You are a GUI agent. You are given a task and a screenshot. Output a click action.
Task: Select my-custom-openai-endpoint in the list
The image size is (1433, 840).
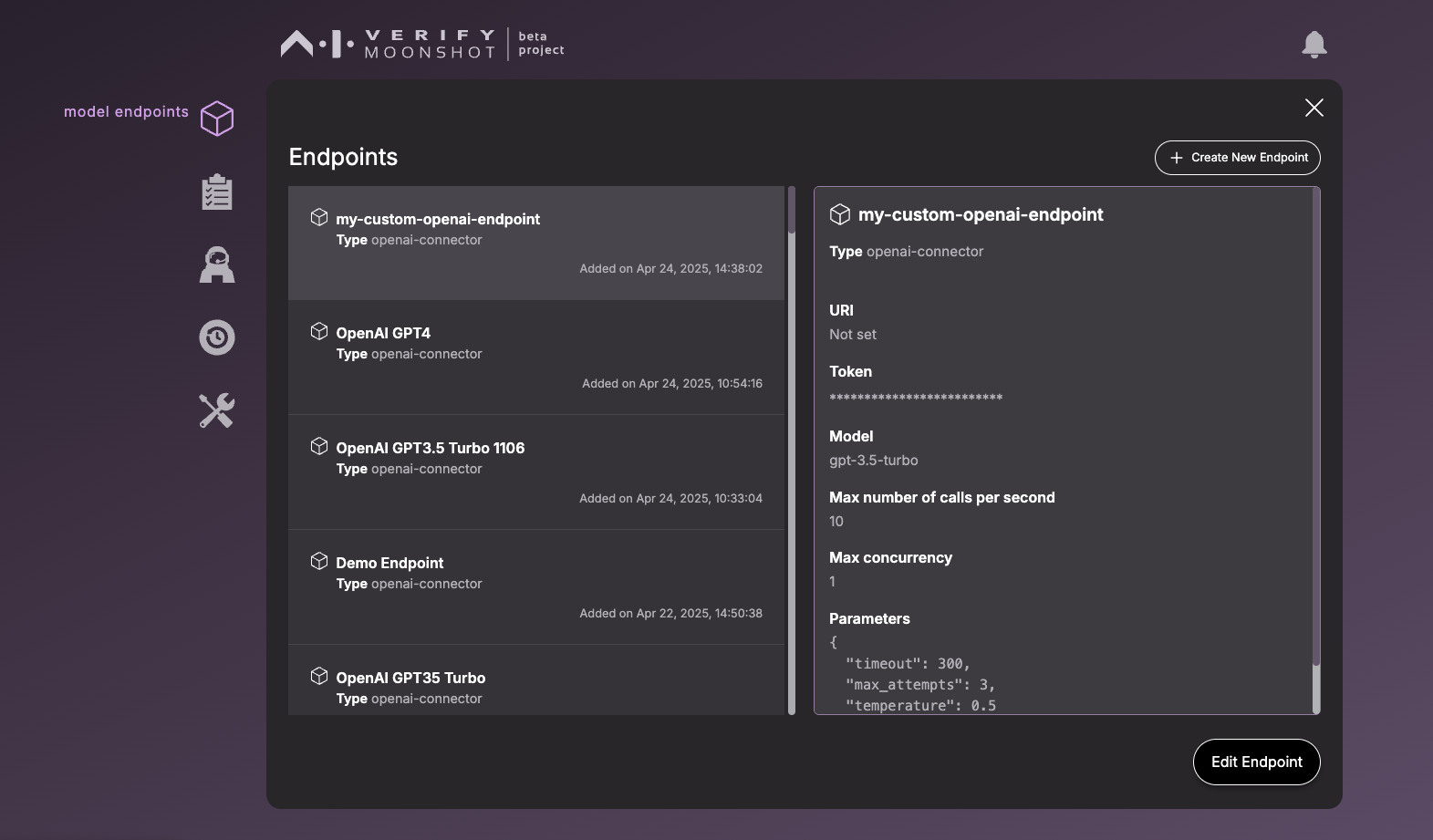[x=536, y=243]
